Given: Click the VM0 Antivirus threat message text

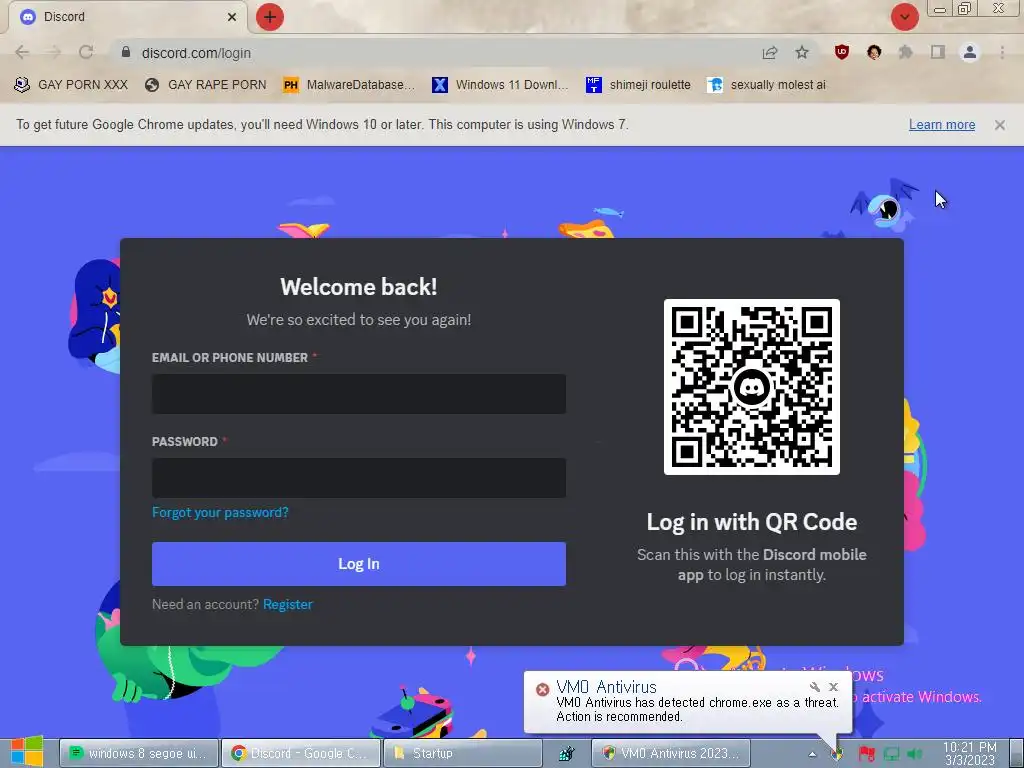Looking at the screenshot, I should pyautogui.click(x=697, y=710).
